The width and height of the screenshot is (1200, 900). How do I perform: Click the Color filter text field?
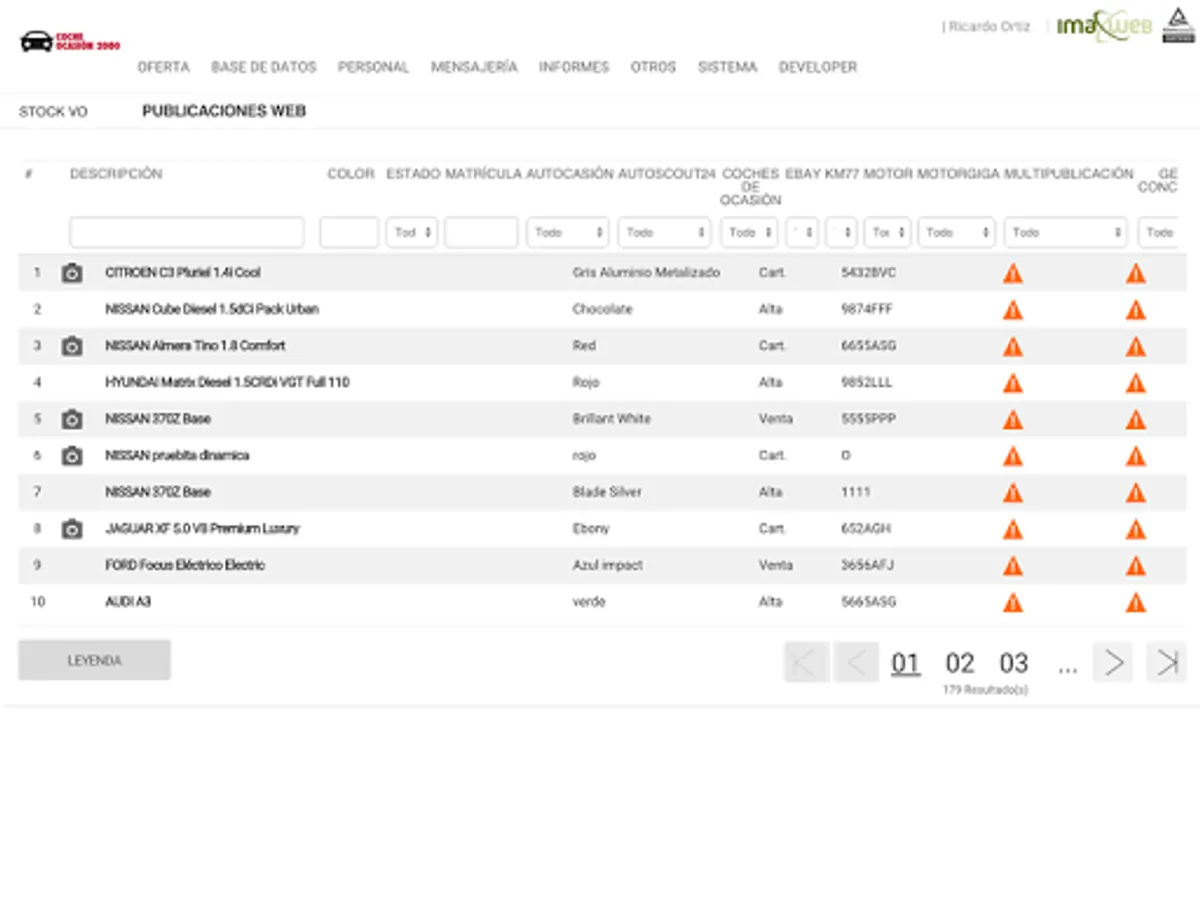pos(349,232)
